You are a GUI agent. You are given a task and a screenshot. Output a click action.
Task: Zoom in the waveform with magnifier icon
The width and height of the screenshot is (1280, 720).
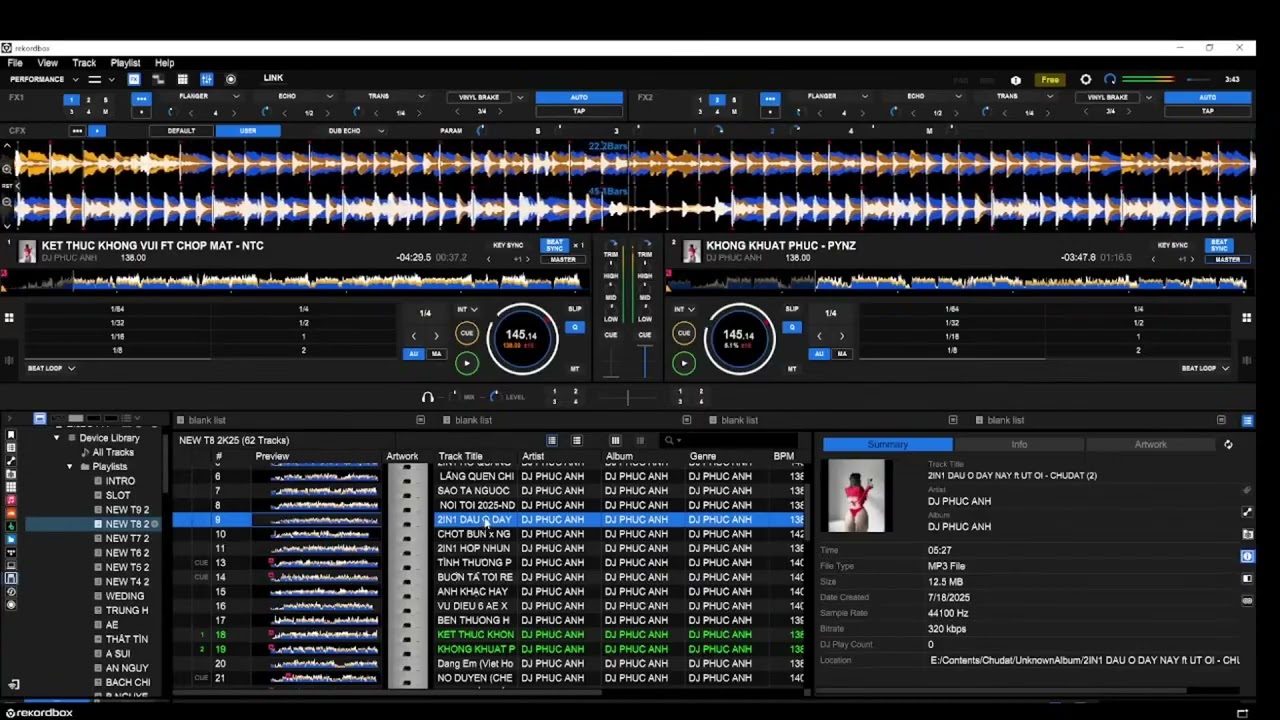coord(7,169)
